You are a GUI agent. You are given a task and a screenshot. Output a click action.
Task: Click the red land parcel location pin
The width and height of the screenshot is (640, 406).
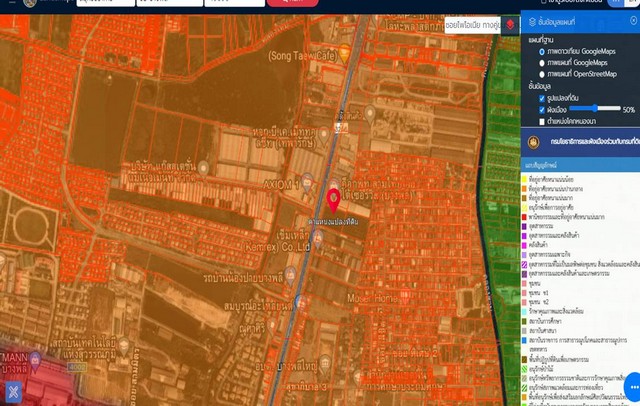tap(333, 201)
